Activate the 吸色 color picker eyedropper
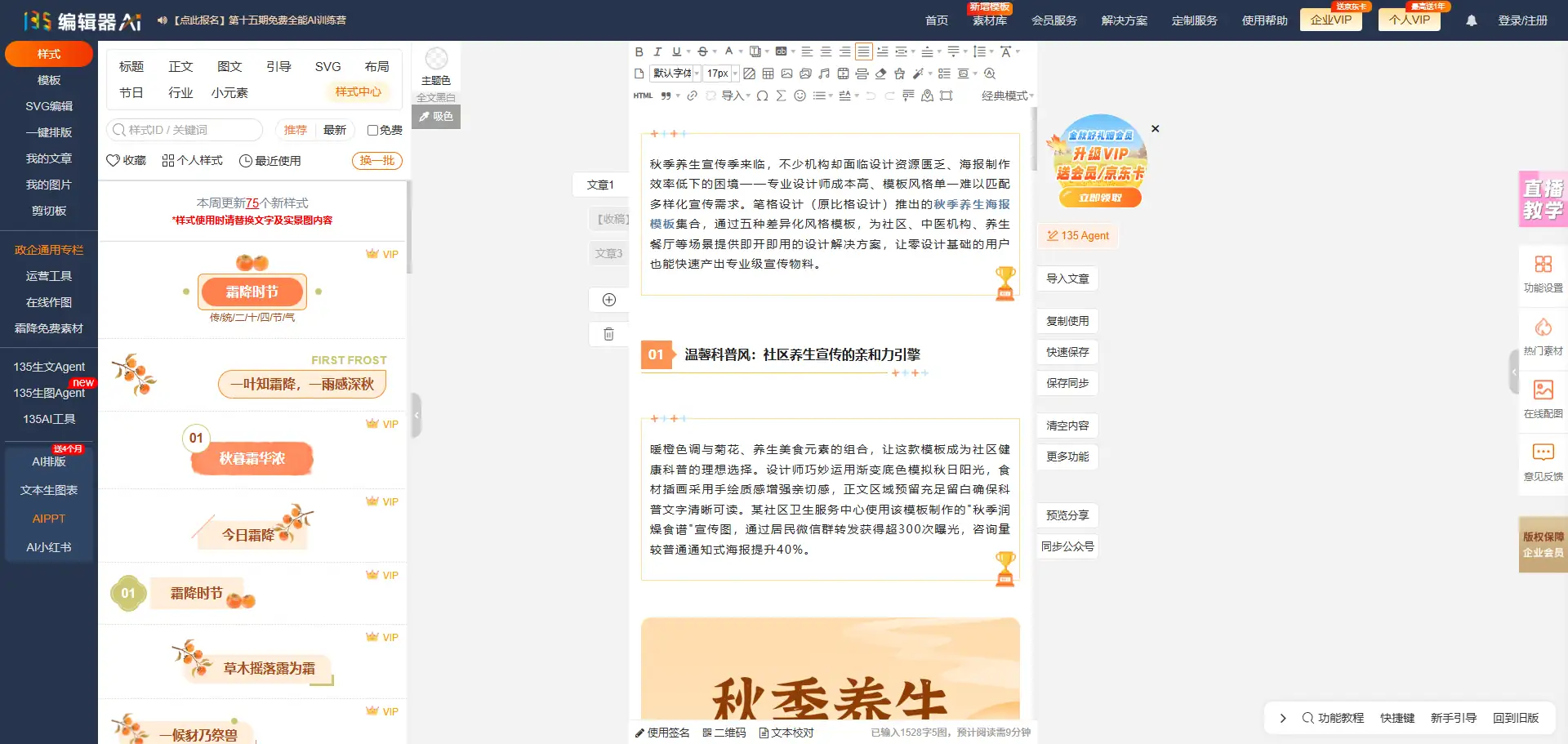Screen dimensions: 1568x744 pyautogui.click(x=436, y=116)
